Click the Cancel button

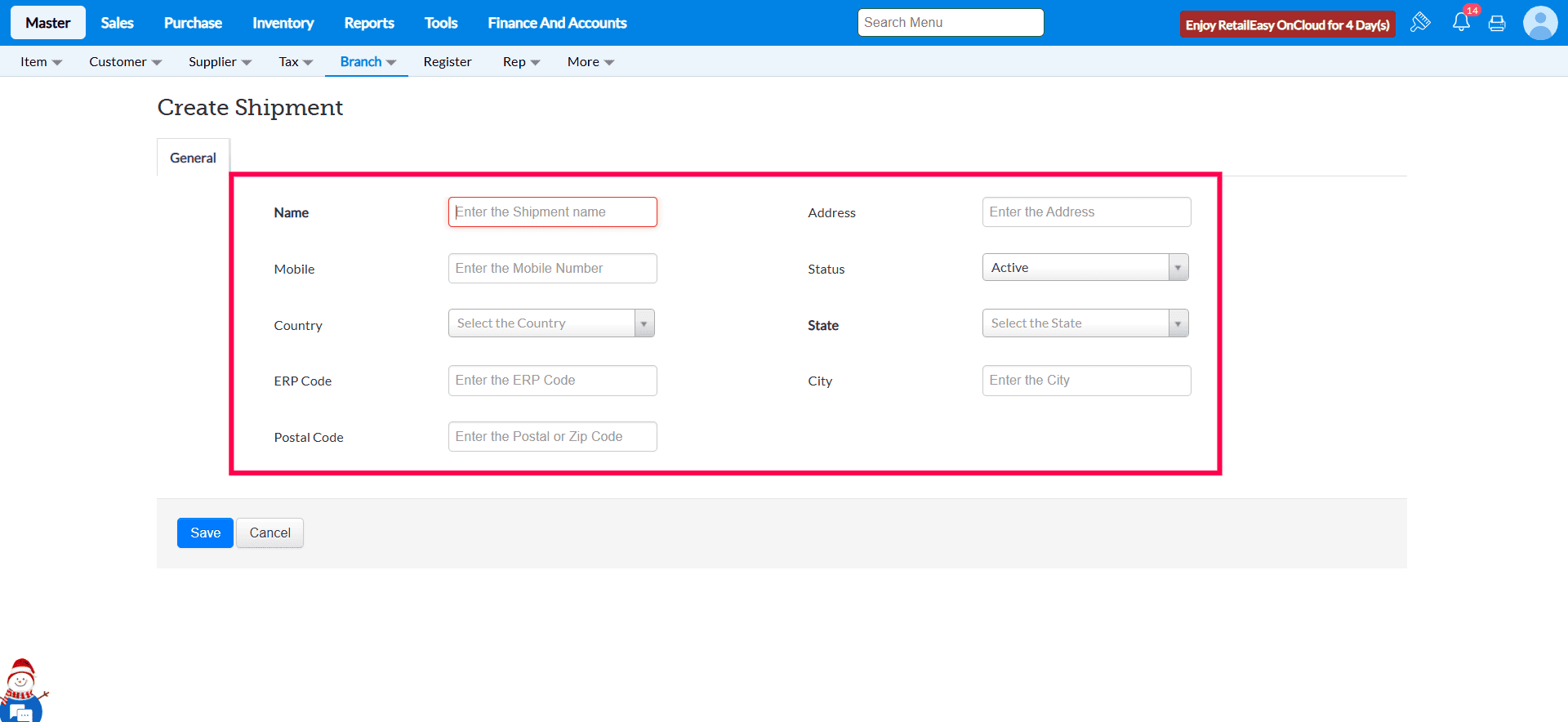[269, 533]
